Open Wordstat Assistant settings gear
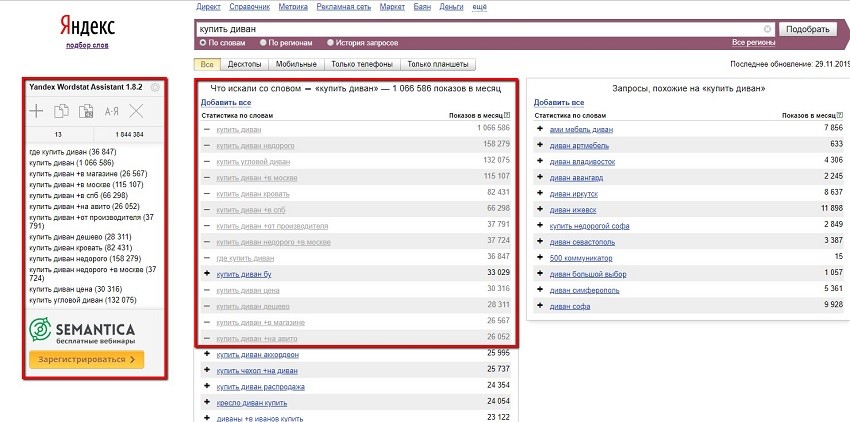The width and height of the screenshot is (850, 422). 155,87
